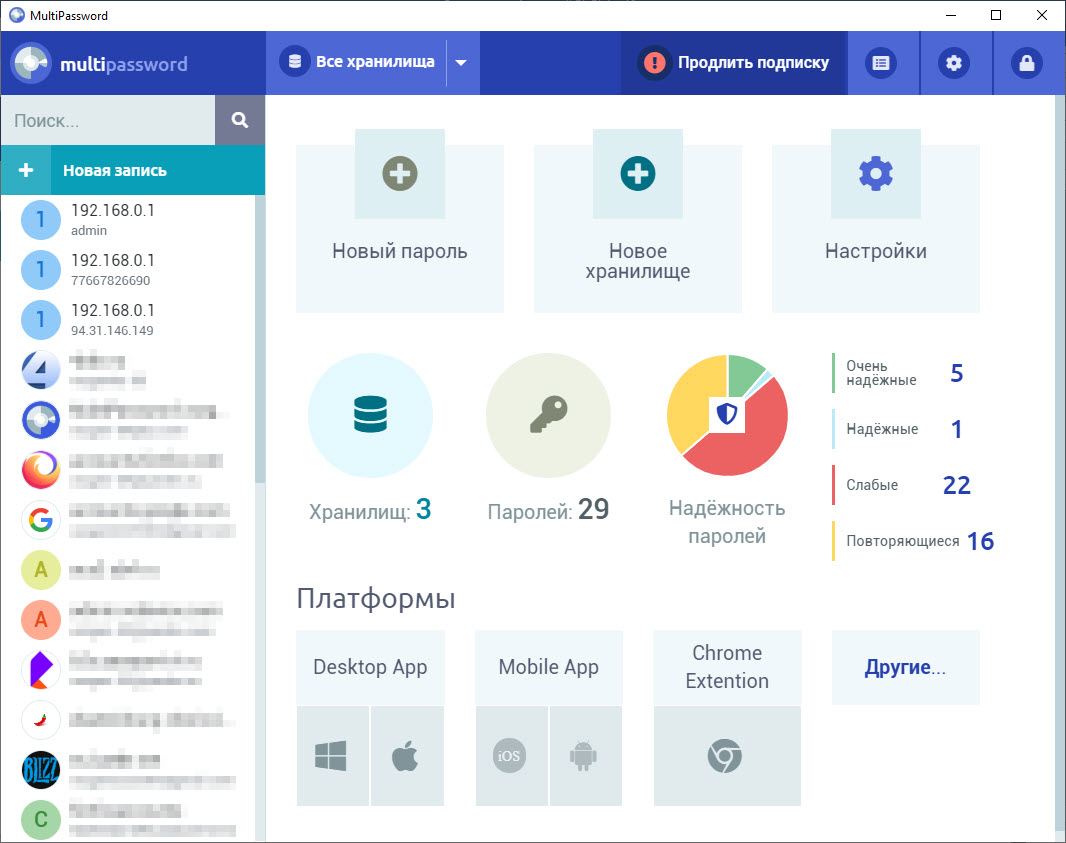Open the All vaults dropdown arrow
1066x843 pixels.
461,63
